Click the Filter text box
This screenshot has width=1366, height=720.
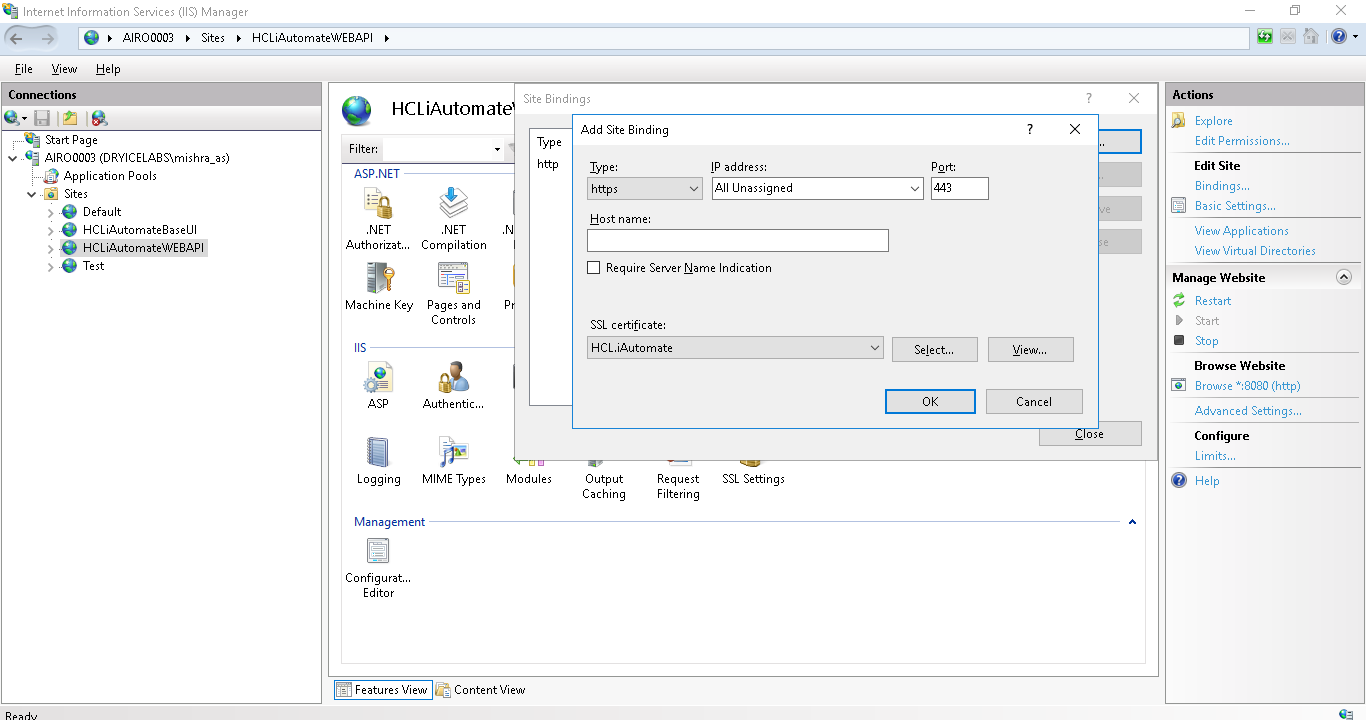pyautogui.click(x=436, y=149)
